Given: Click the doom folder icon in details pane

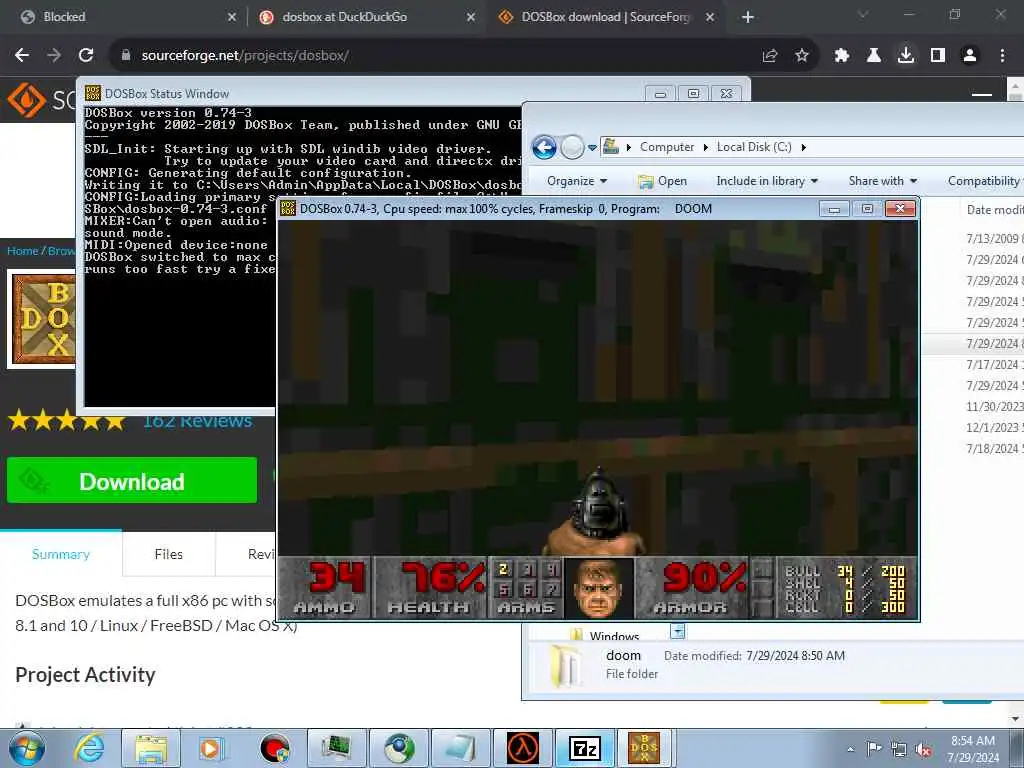Looking at the screenshot, I should [x=566, y=666].
